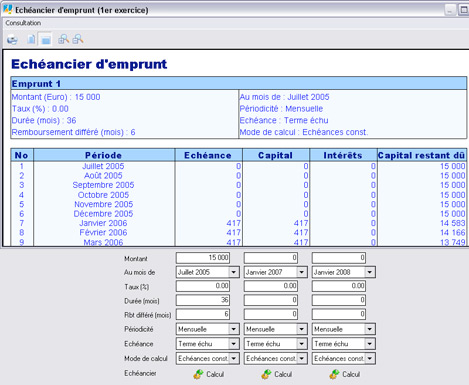Click the Calcul icon for third loan
The height and width of the screenshot is (385, 469).
coord(334,374)
